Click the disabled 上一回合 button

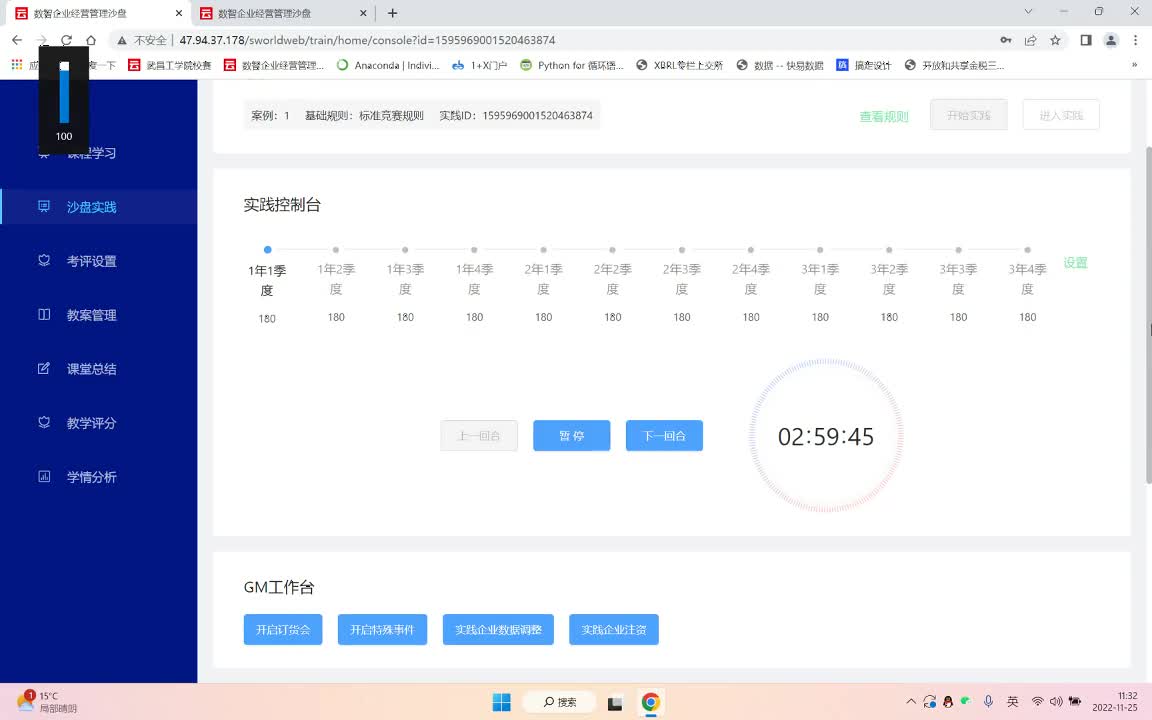479,436
